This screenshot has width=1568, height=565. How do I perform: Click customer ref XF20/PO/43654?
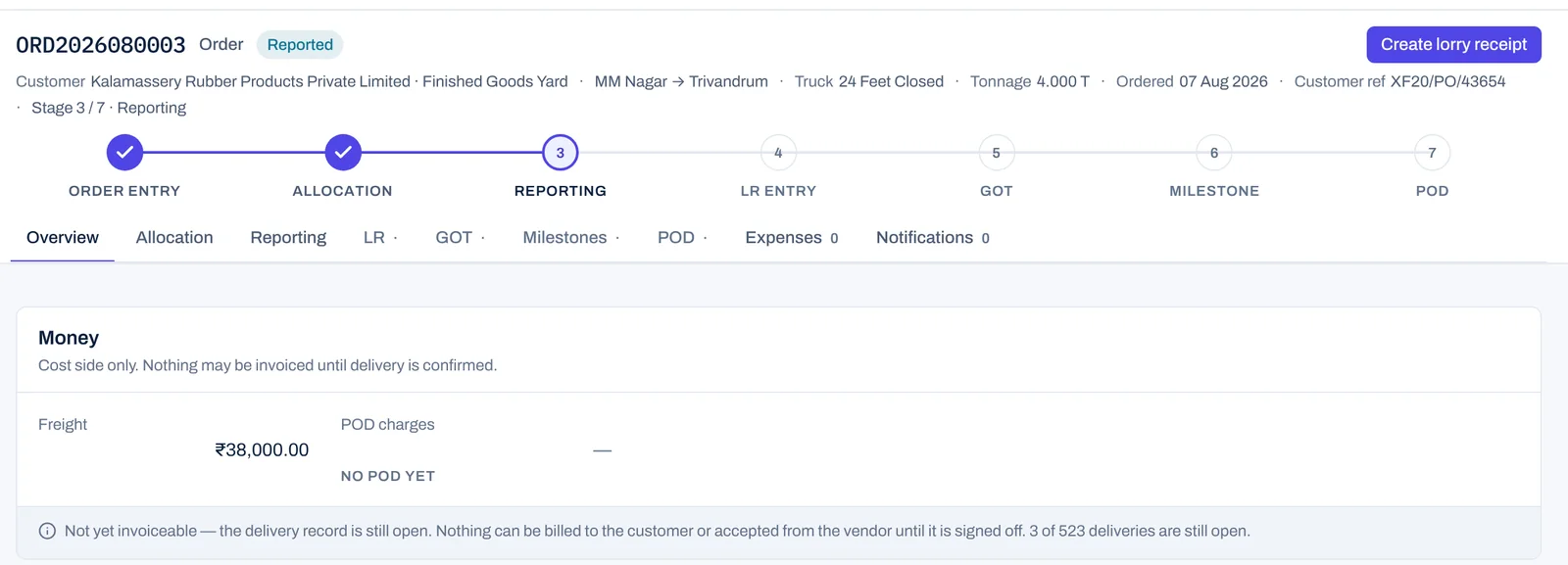click(1447, 81)
